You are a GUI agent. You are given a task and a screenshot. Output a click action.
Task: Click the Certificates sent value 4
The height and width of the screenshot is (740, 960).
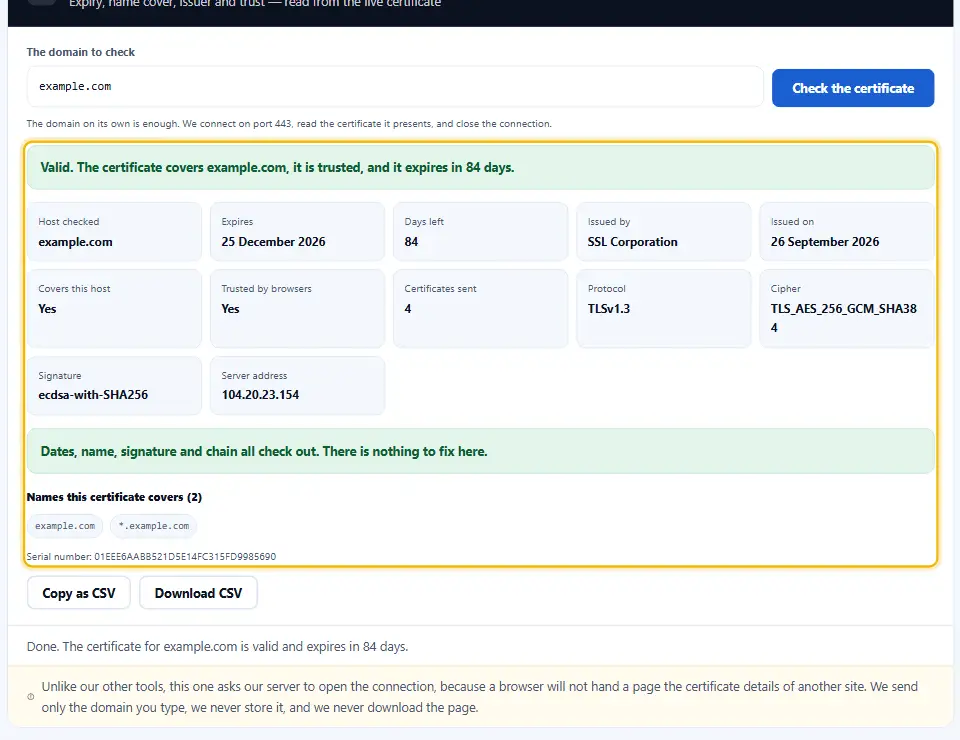[408, 308]
